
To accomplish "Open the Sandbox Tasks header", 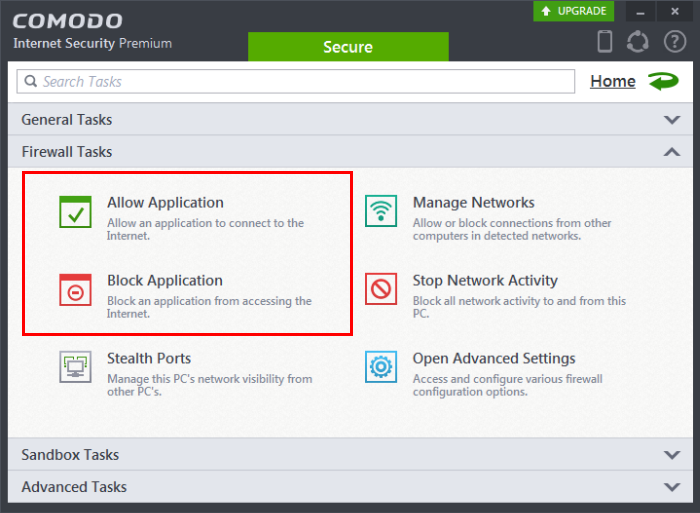I will (350, 455).
